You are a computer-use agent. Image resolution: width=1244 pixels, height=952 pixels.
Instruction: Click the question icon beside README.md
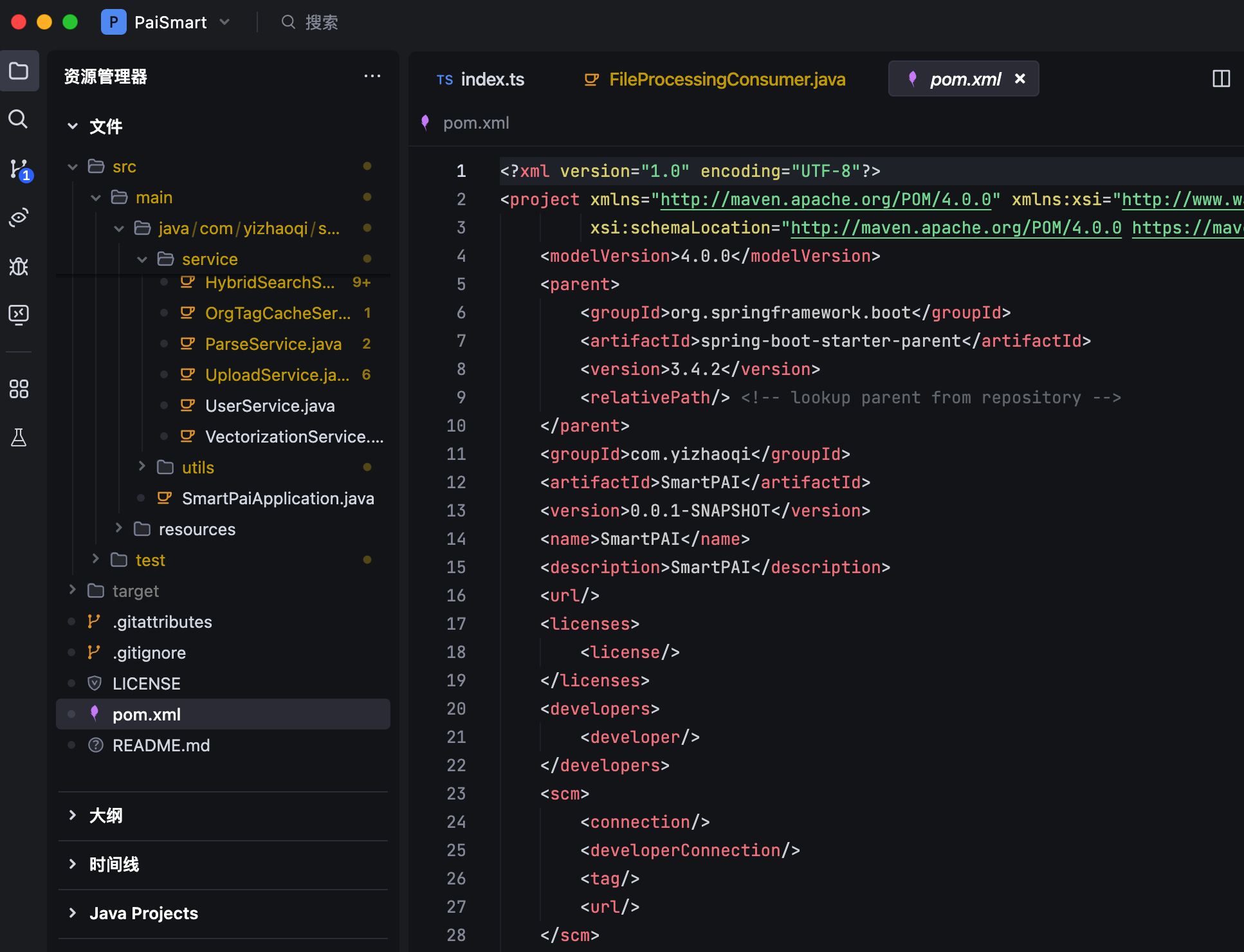[95, 745]
